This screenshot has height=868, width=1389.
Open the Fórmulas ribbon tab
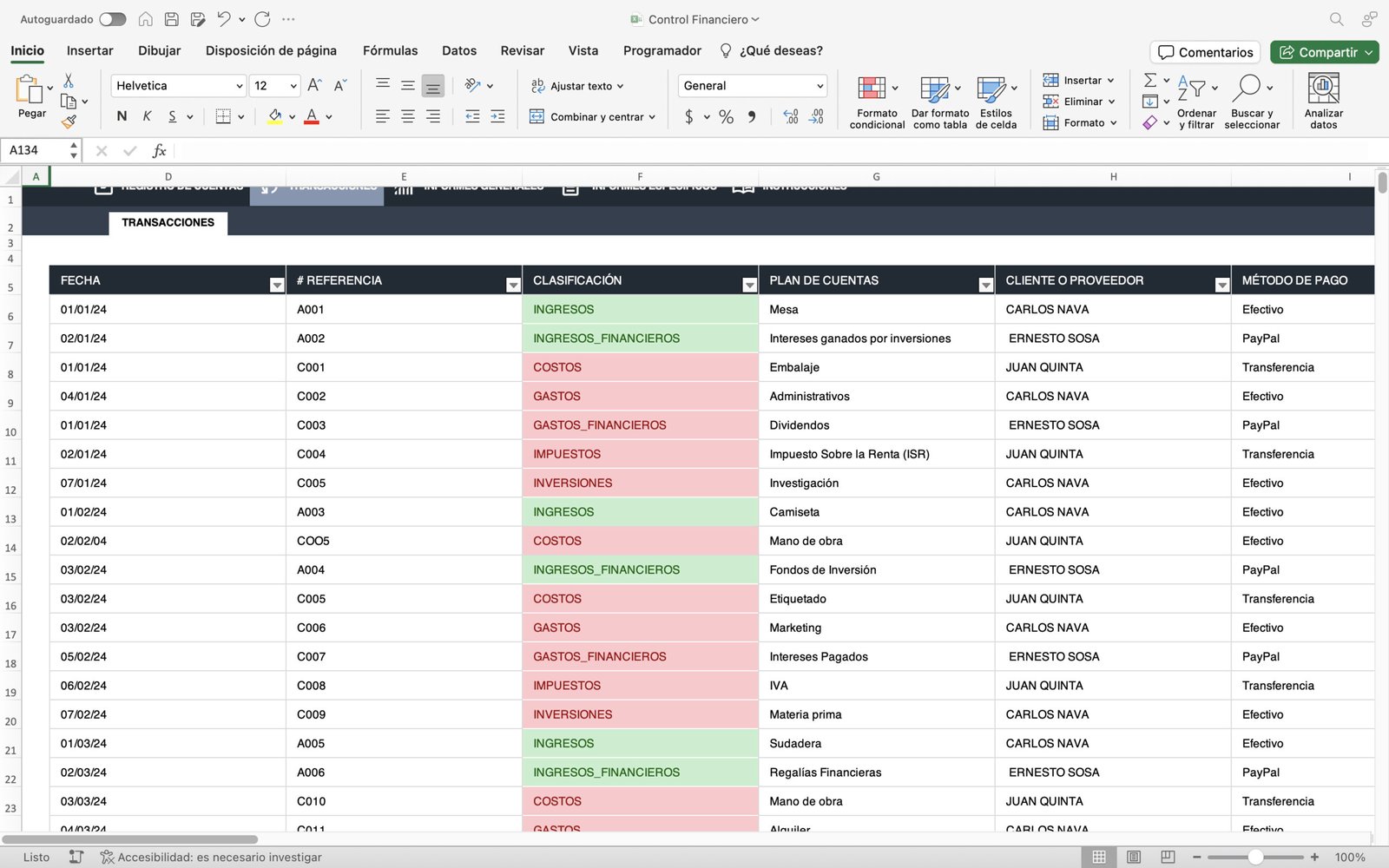click(390, 50)
